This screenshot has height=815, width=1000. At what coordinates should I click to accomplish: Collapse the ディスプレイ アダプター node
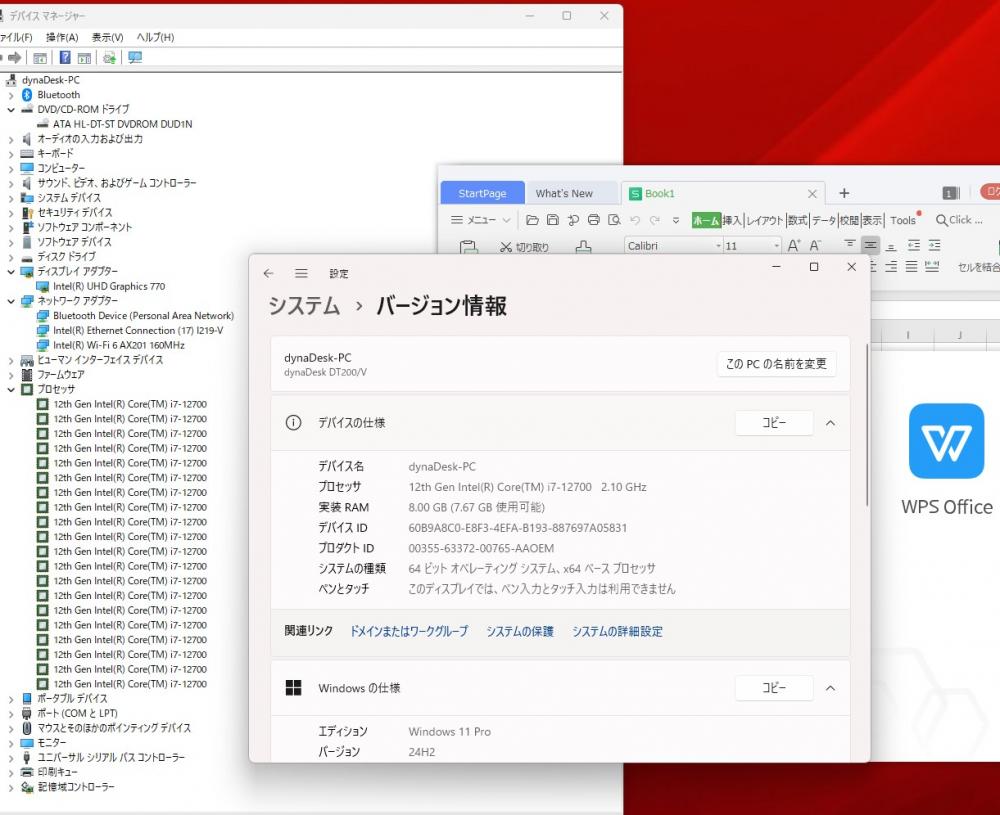pyautogui.click(x=10, y=272)
